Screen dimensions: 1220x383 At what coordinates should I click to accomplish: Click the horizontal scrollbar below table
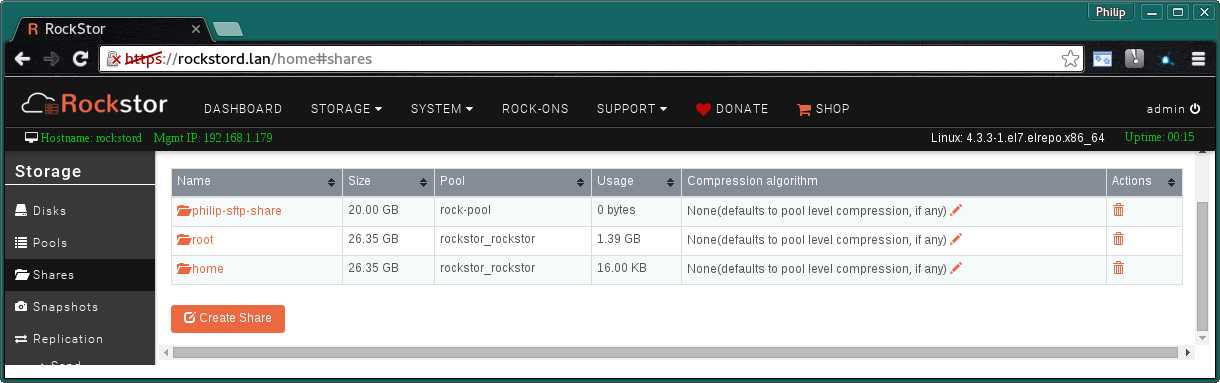pyautogui.click(x=675, y=352)
